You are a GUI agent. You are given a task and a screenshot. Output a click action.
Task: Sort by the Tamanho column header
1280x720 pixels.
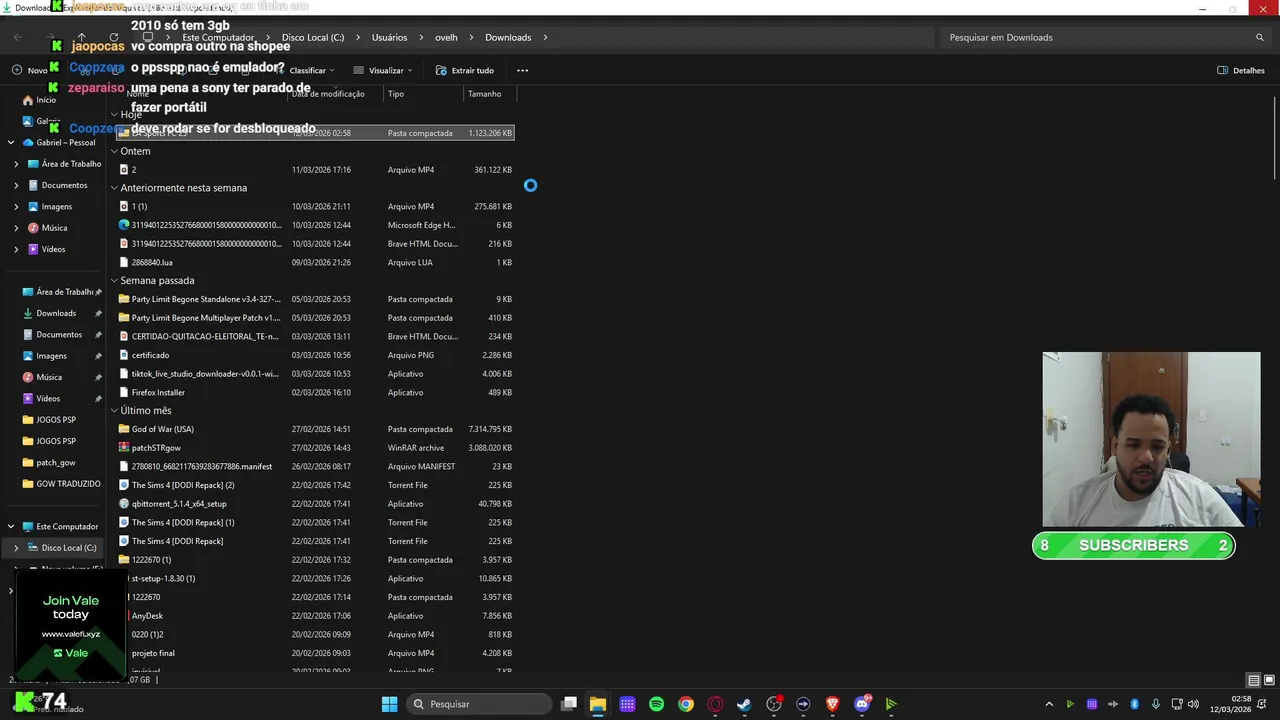485,94
